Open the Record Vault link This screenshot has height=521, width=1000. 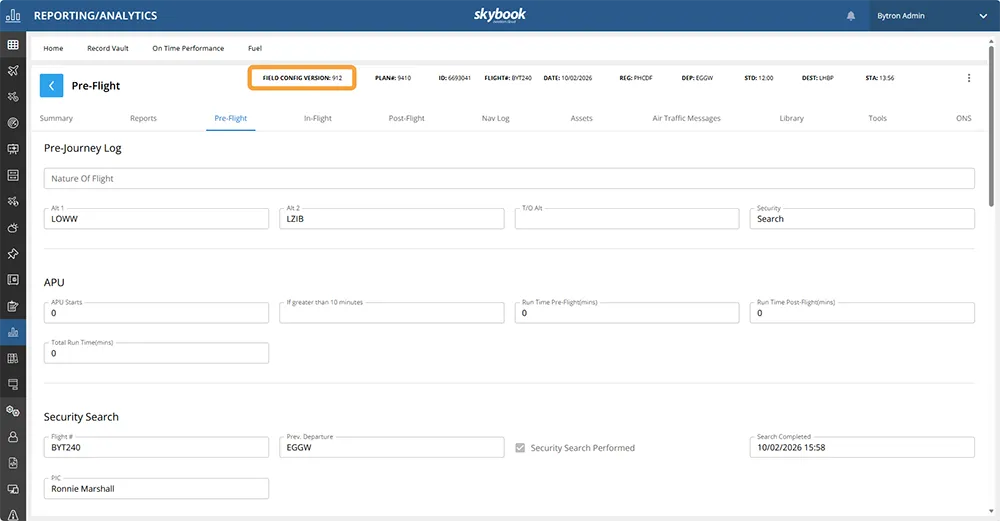point(107,48)
